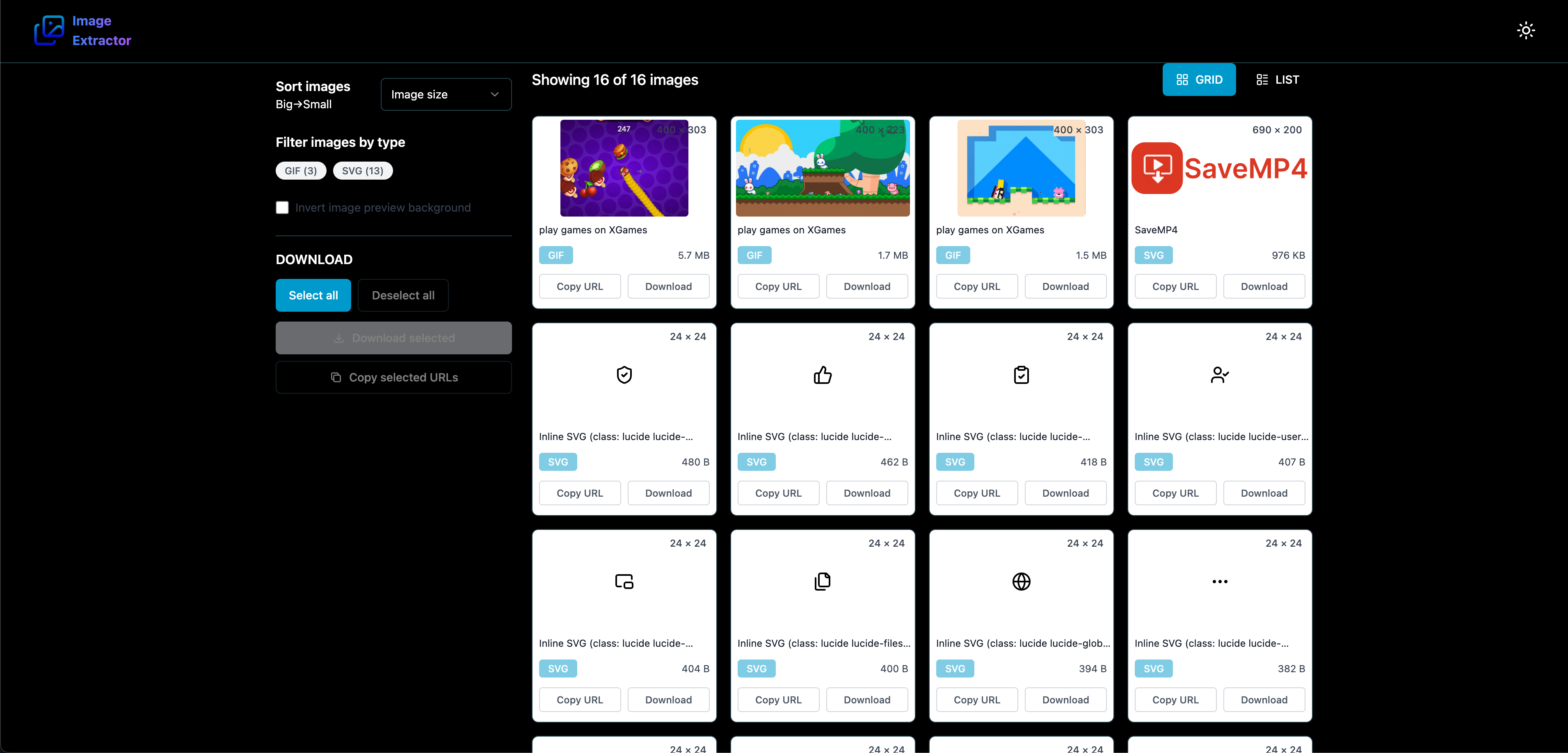Toggle light mode with the sun icon

point(1526,30)
